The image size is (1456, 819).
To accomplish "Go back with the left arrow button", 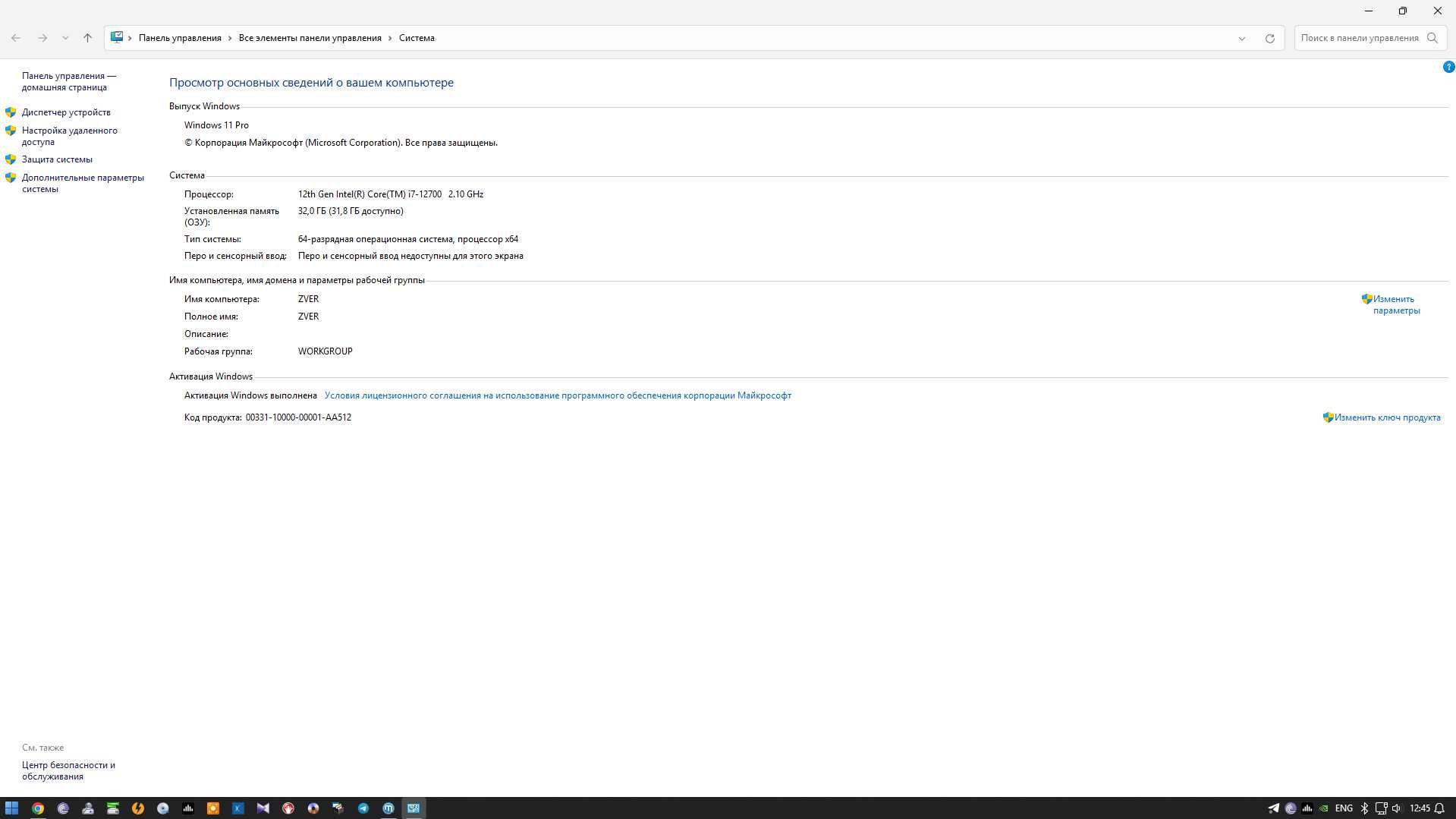I will pyautogui.click(x=16, y=38).
